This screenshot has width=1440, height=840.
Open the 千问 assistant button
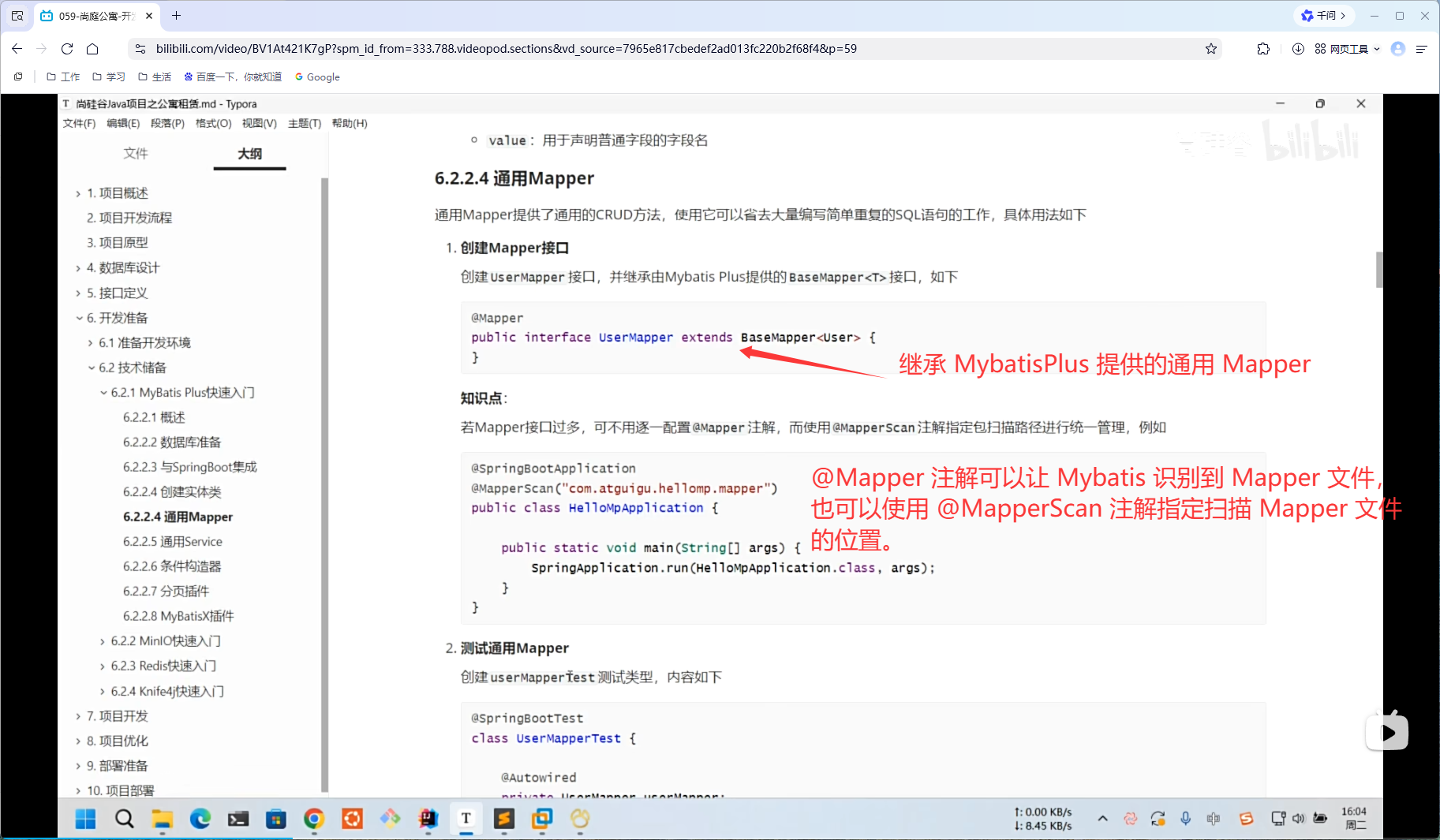coord(1323,16)
